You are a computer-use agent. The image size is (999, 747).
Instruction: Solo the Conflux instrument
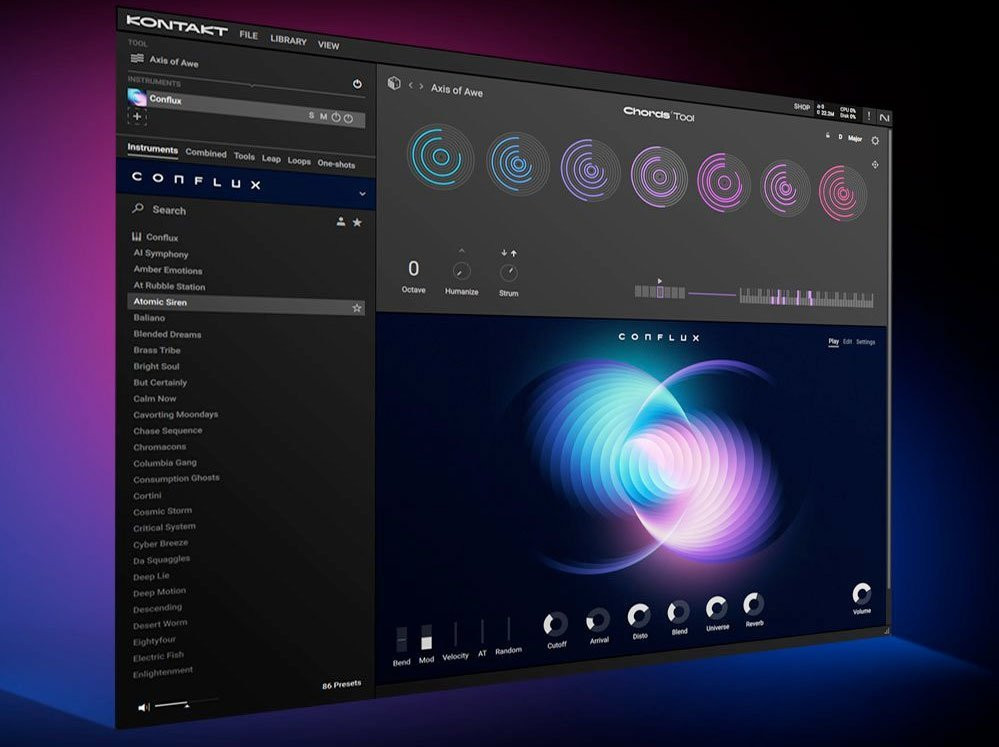311,116
